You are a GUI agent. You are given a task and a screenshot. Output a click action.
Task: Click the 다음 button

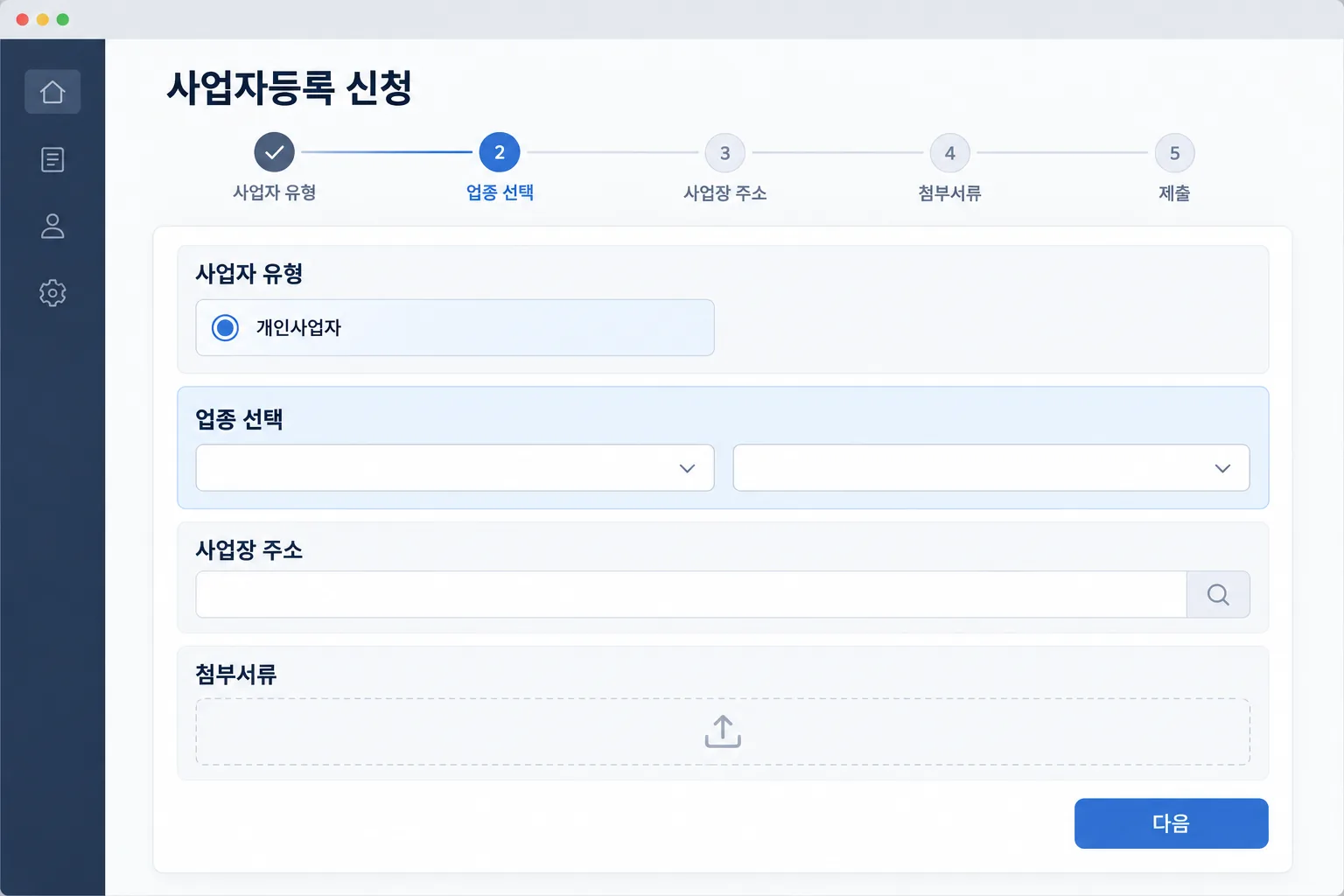(x=1172, y=823)
